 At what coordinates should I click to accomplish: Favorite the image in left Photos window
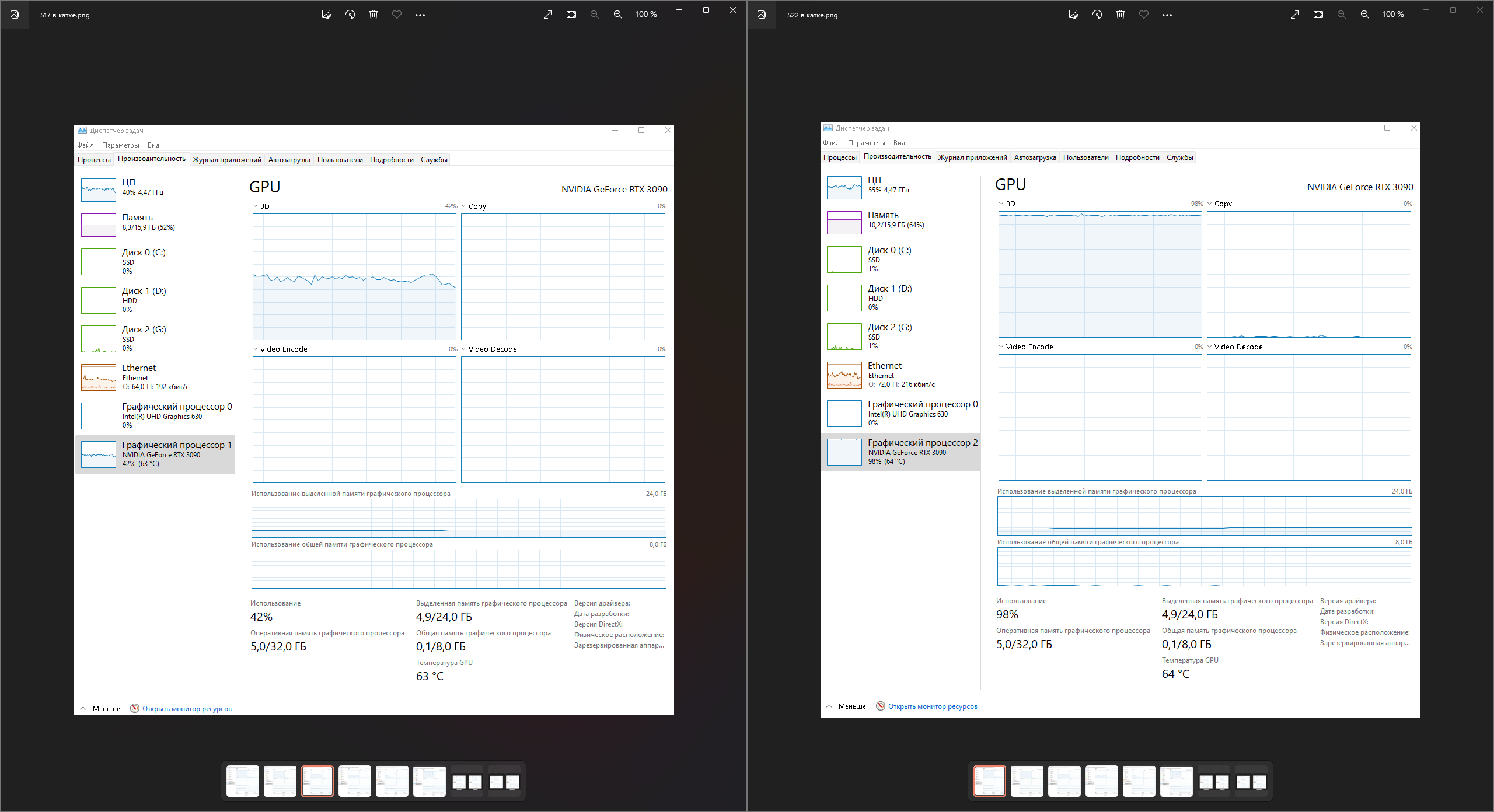(x=397, y=15)
